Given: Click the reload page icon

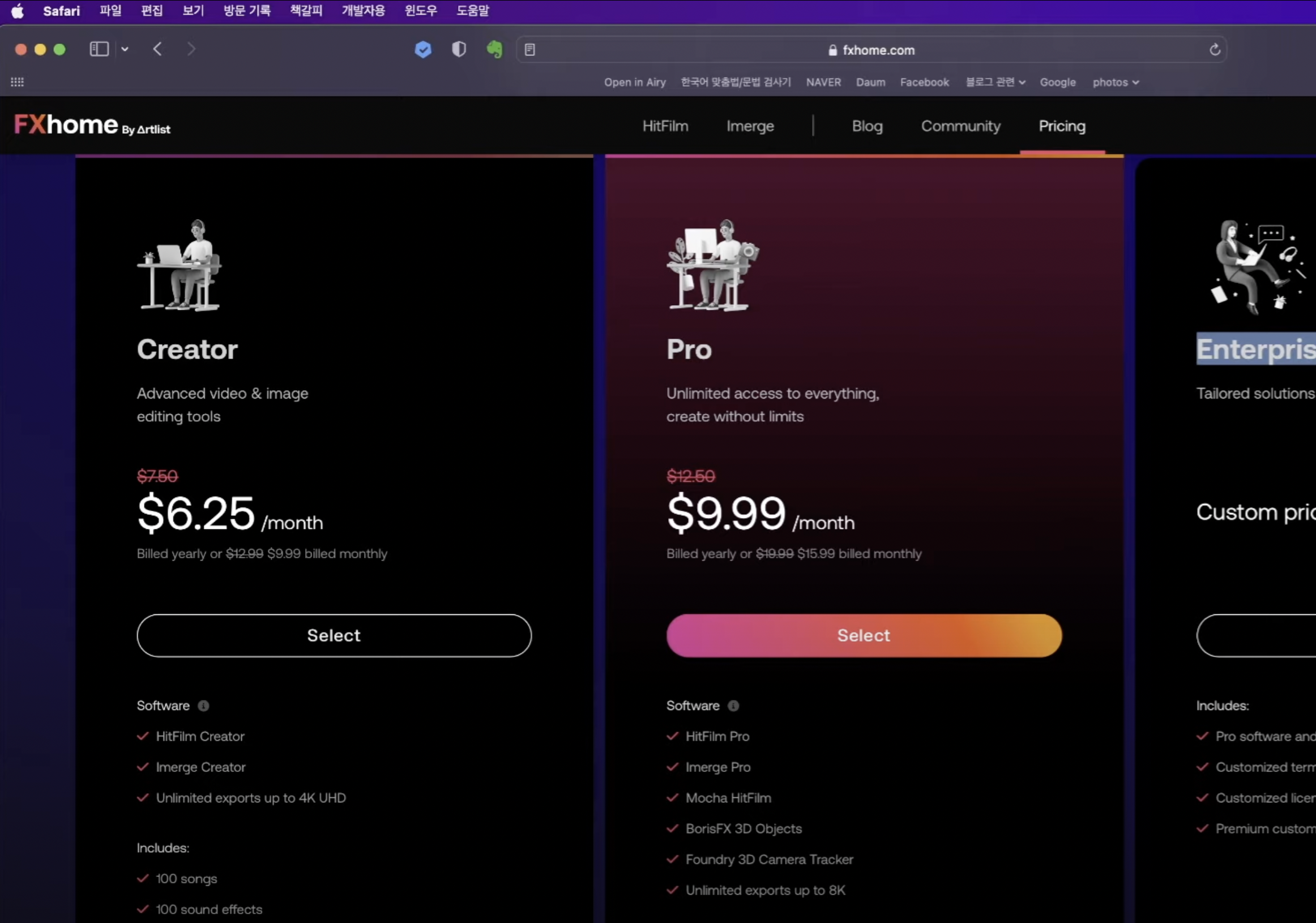Looking at the screenshot, I should tap(1215, 50).
